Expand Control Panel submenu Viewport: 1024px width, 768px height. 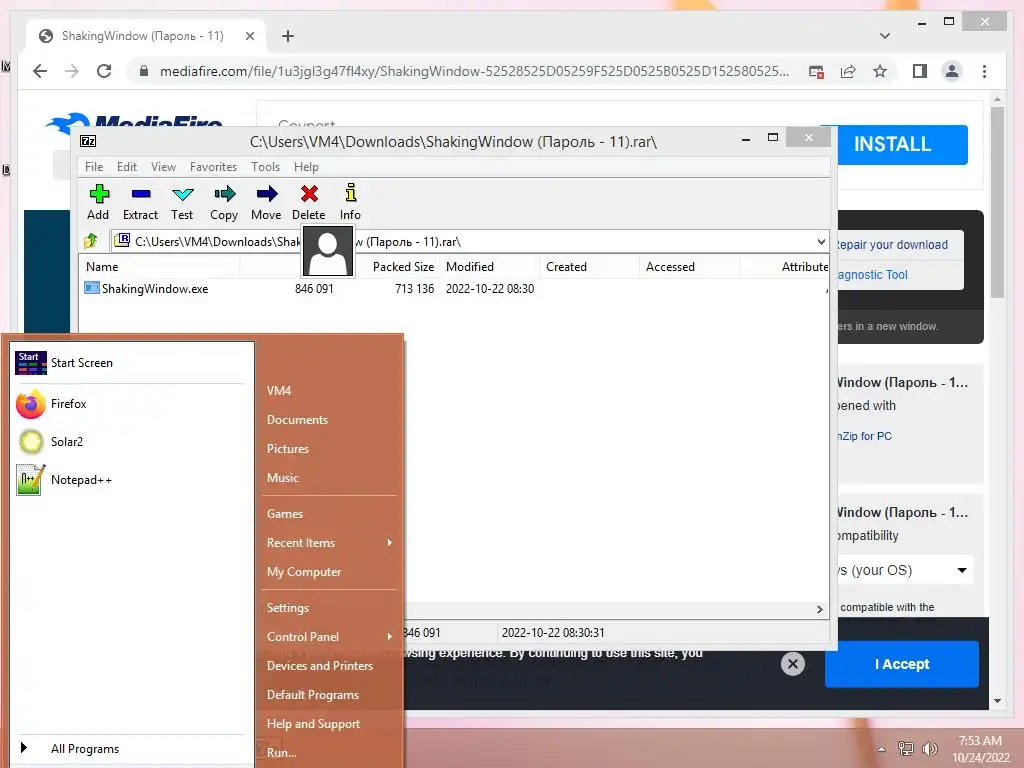pyautogui.click(x=389, y=637)
